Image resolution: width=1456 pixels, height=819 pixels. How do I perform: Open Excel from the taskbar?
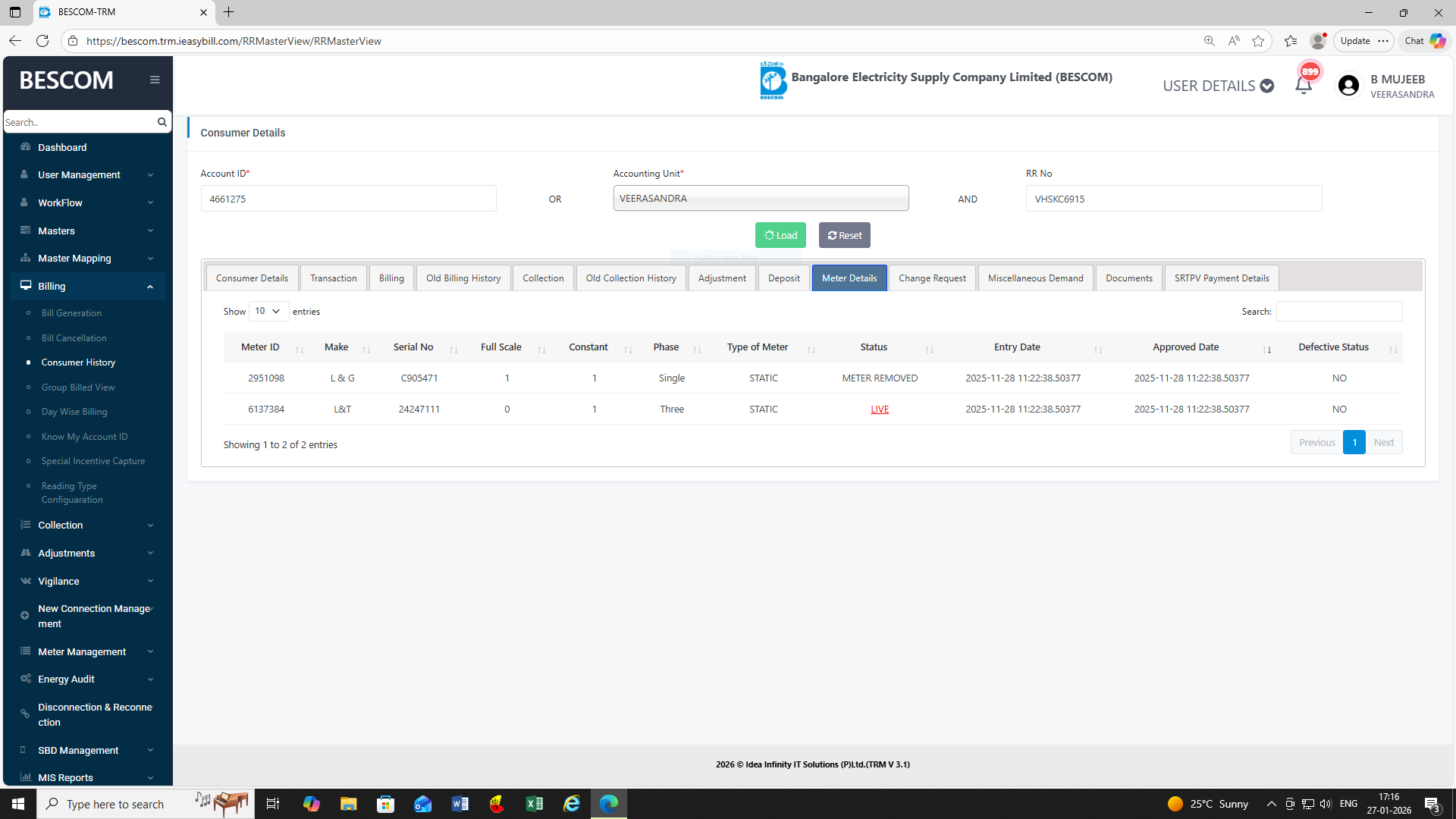pyautogui.click(x=535, y=804)
